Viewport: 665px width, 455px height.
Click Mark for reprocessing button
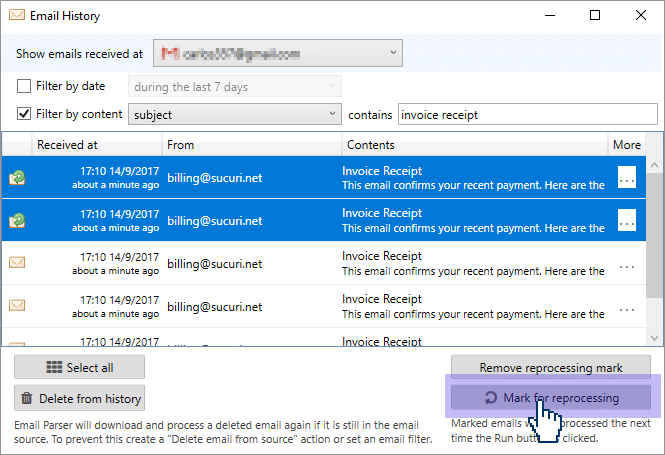tap(550, 397)
